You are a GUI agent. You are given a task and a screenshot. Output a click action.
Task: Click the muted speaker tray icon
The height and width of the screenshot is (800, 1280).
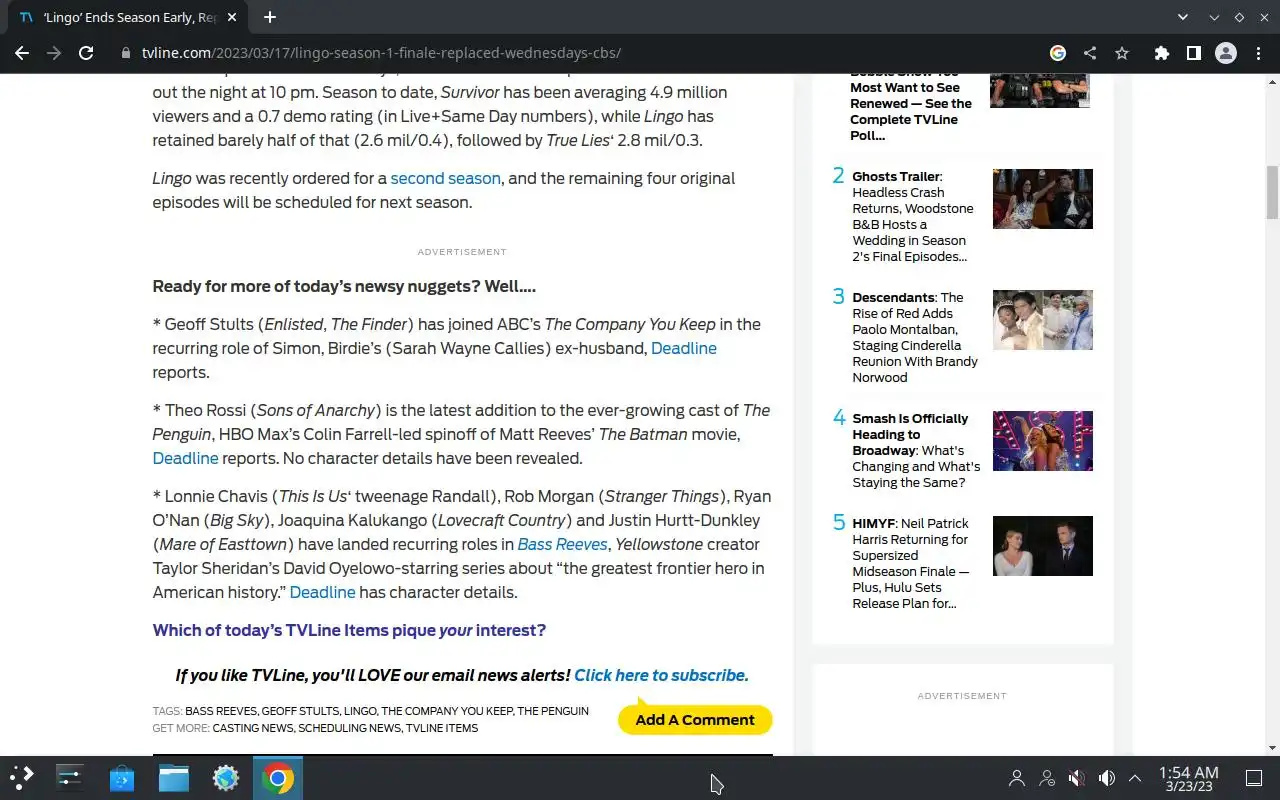(1077, 777)
